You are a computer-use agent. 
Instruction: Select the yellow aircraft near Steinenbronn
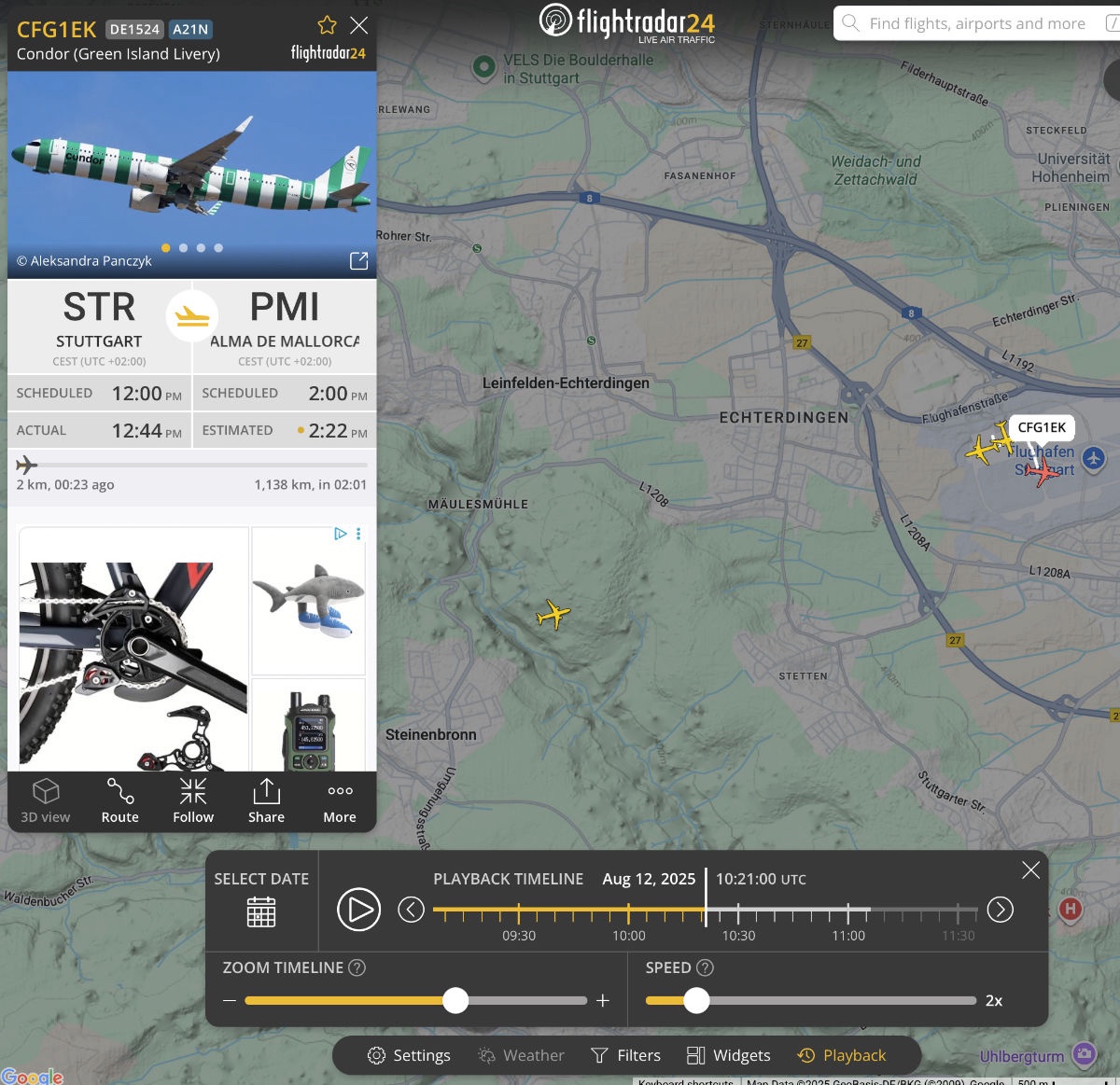553,615
